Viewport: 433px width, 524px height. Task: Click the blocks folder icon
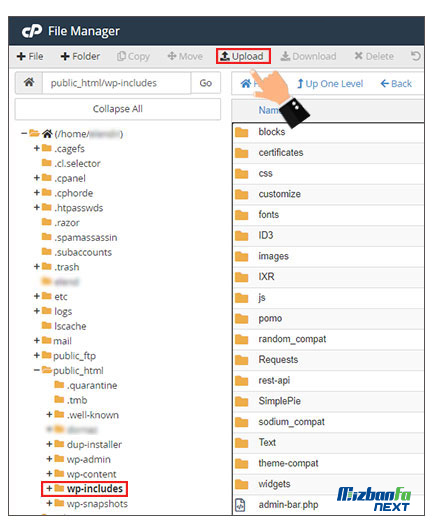241,132
